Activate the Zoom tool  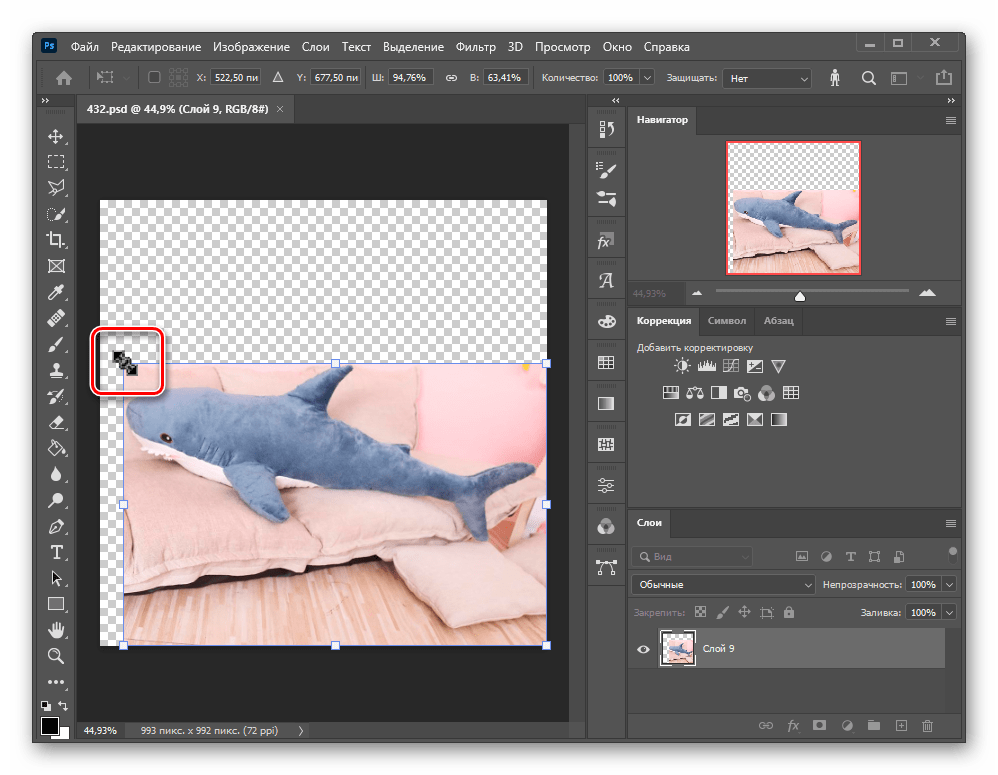tap(56, 656)
